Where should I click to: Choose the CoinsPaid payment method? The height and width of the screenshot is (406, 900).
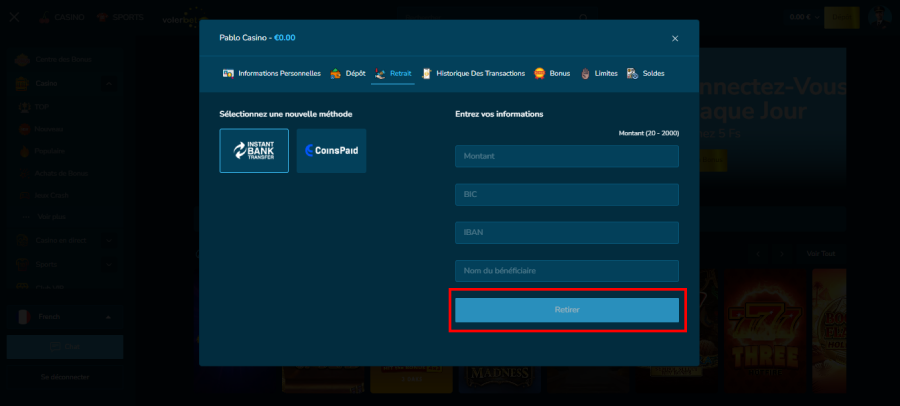(331, 151)
